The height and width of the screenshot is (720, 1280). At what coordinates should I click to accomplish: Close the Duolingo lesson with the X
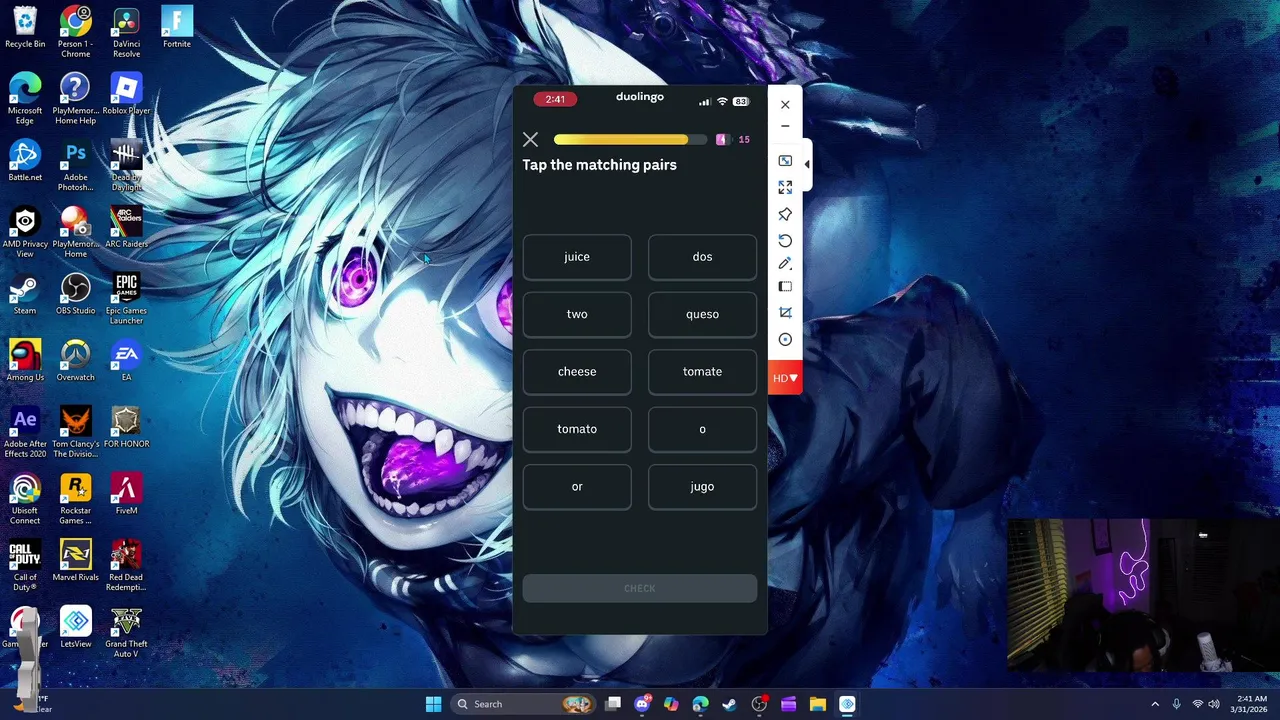530,140
